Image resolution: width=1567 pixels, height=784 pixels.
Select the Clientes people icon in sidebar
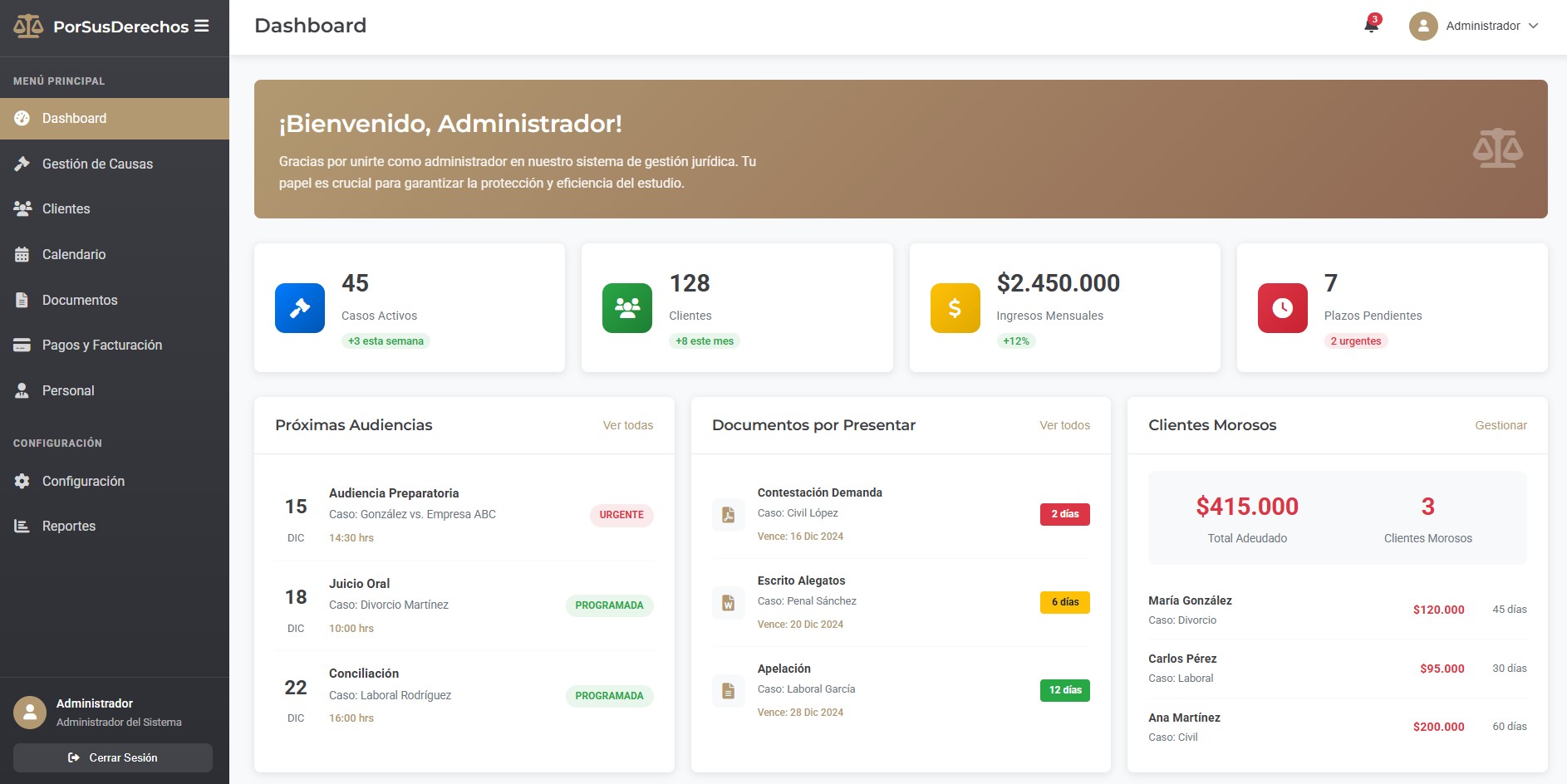pyautogui.click(x=22, y=208)
